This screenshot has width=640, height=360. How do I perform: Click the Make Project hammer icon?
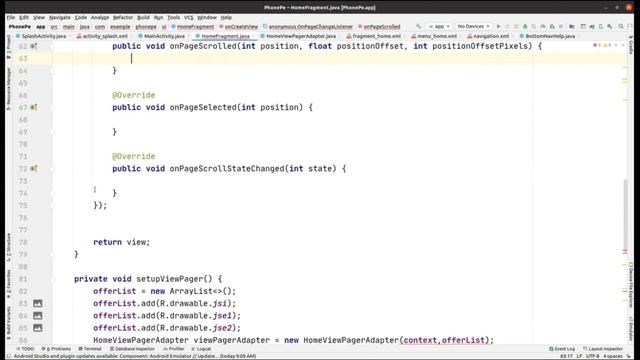pos(418,27)
